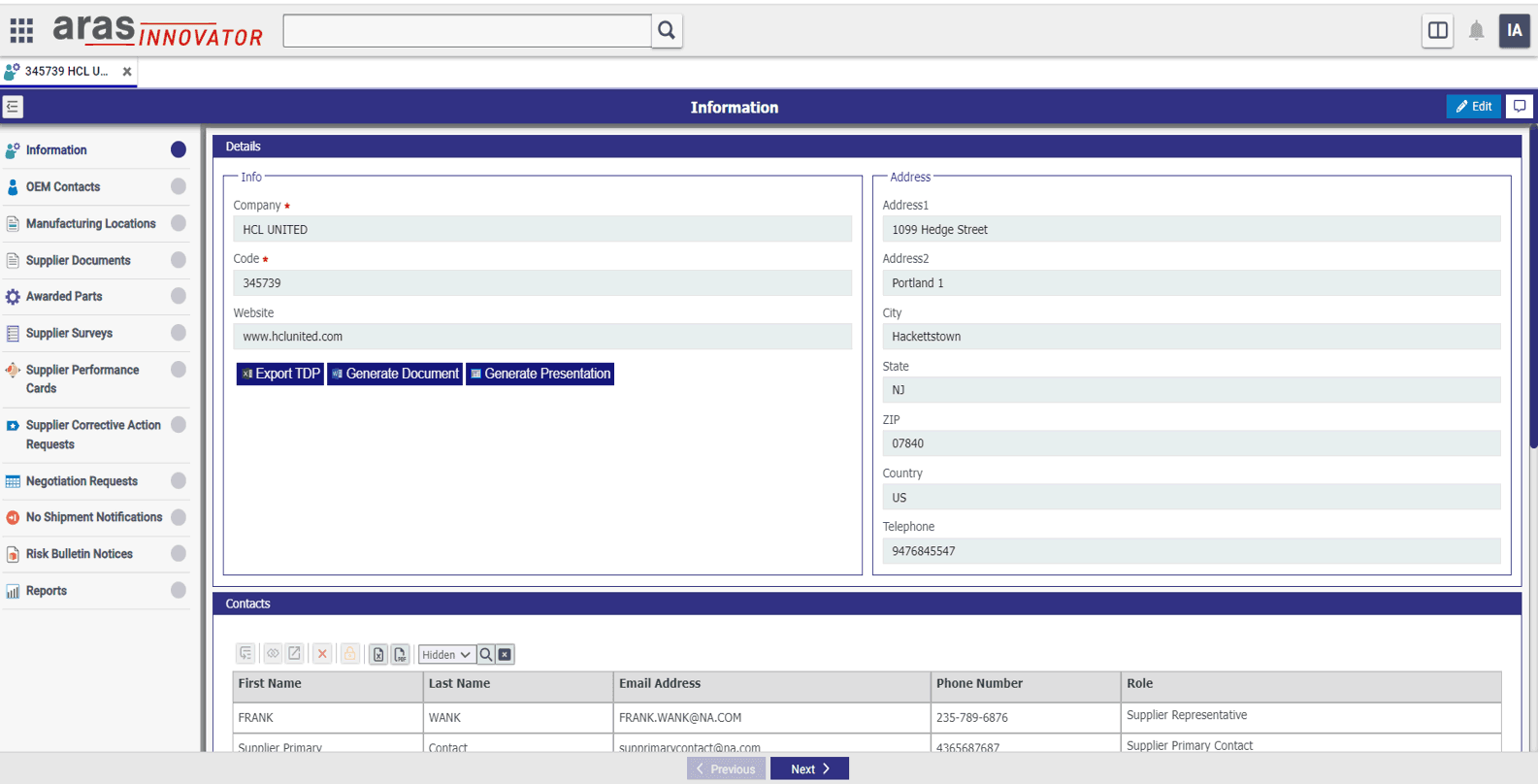Open Supplier Documents section
Image resolution: width=1538 pixels, height=784 pixels.
(78, 261)
